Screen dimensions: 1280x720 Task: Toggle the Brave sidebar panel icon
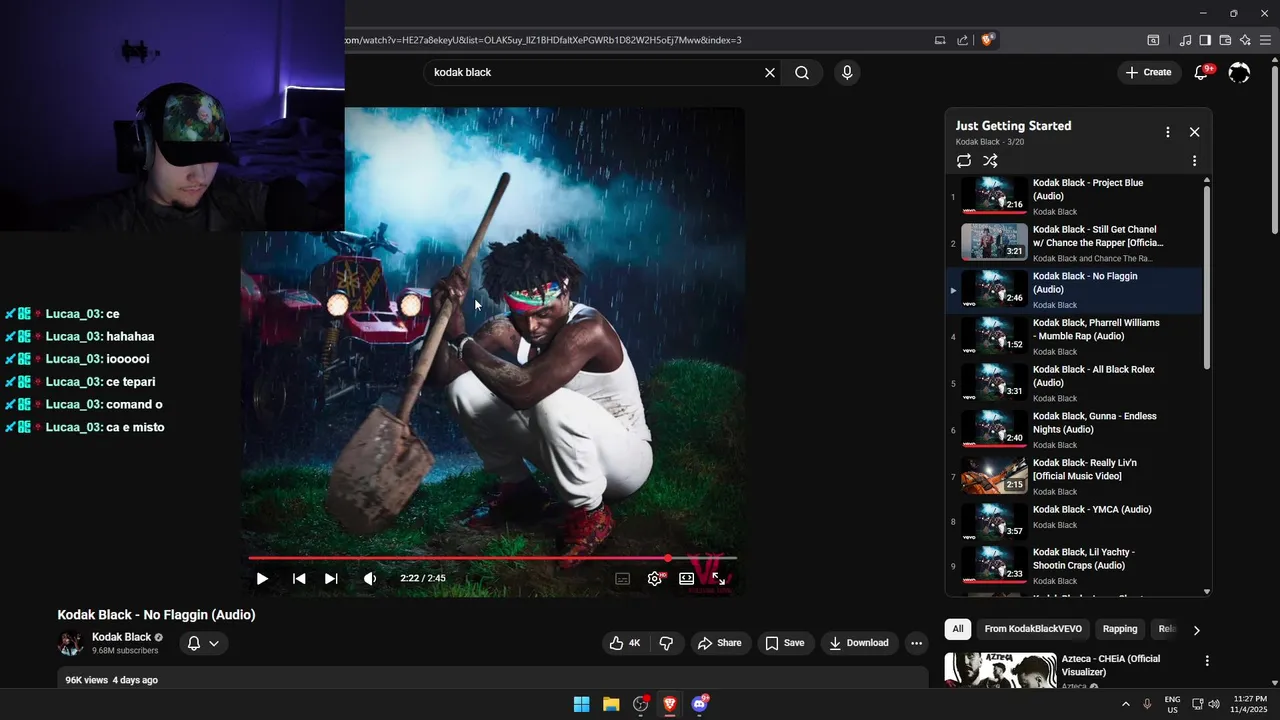[x=1205, y=40]
